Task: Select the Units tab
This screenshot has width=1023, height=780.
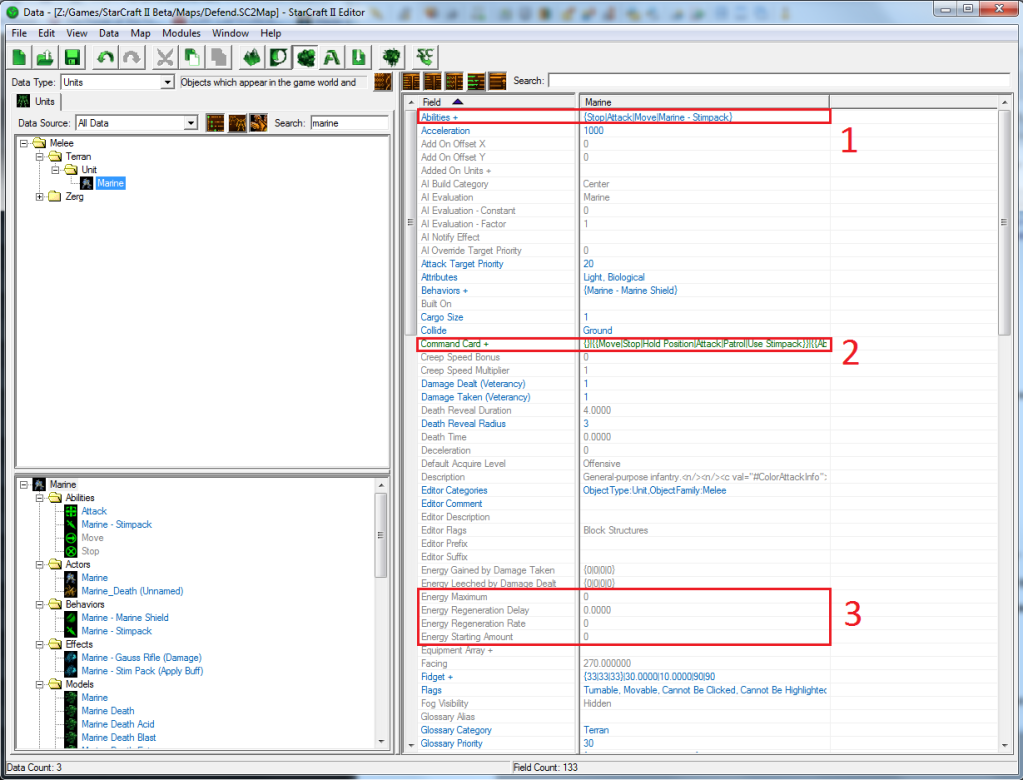Action: point(37,102)
